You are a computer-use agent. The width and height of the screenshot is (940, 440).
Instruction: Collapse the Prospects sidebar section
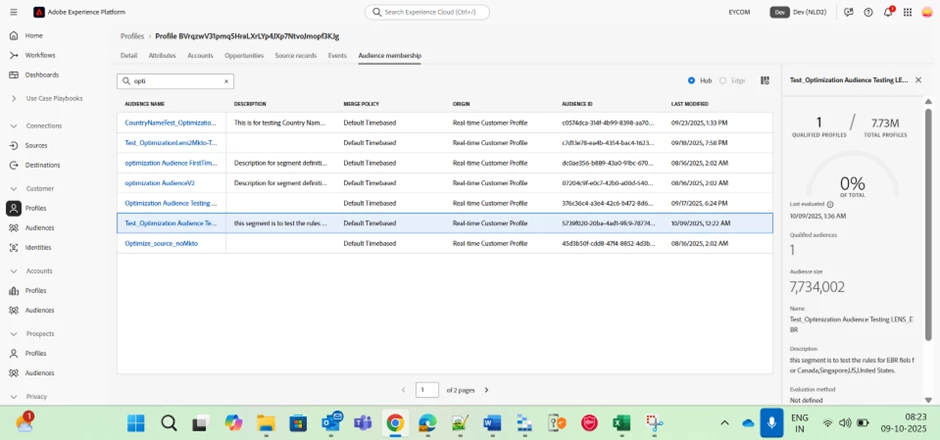tap(14, 333)
